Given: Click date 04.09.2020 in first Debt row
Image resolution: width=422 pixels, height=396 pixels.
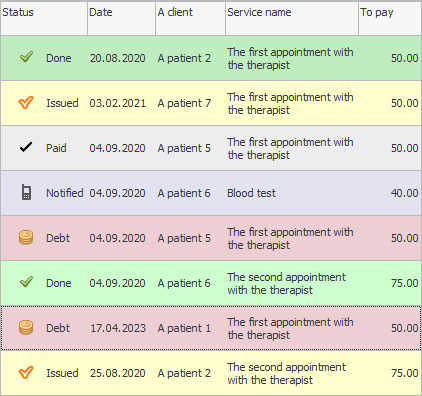Looking at the screenshot, I should (117, 238).
